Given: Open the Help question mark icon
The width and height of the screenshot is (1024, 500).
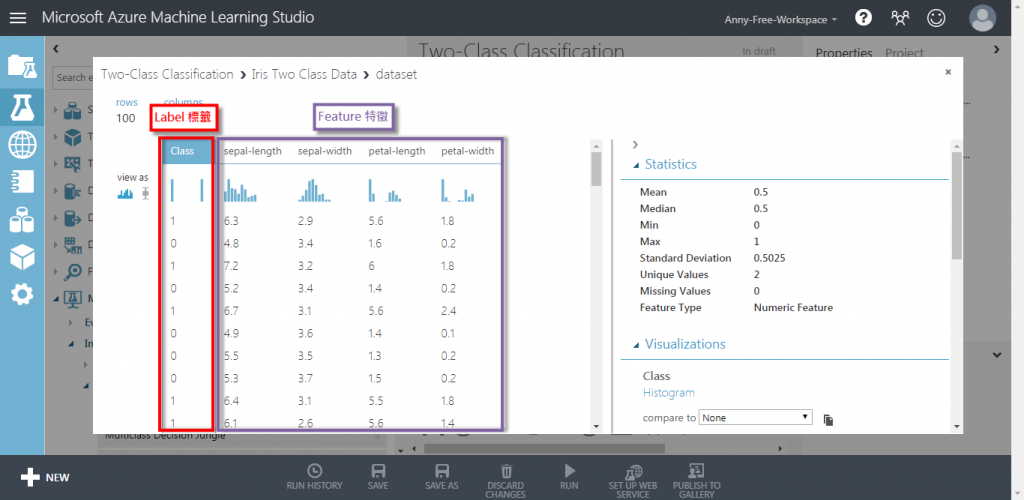Looking at the screenshot, I should coord(863,18).
